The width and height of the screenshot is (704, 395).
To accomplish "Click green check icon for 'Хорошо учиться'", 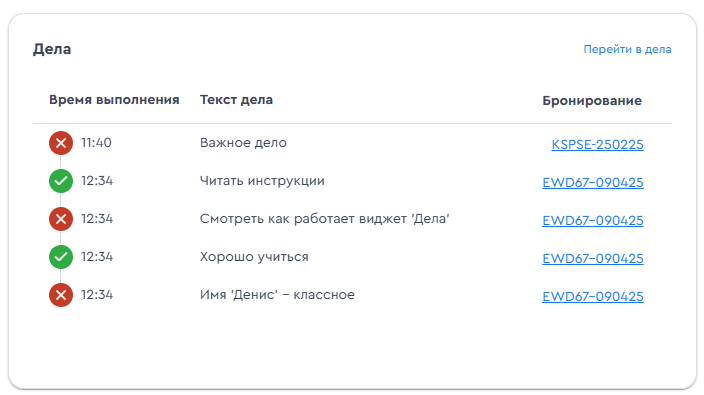I will pyautogui.click(x=61, y=257).
